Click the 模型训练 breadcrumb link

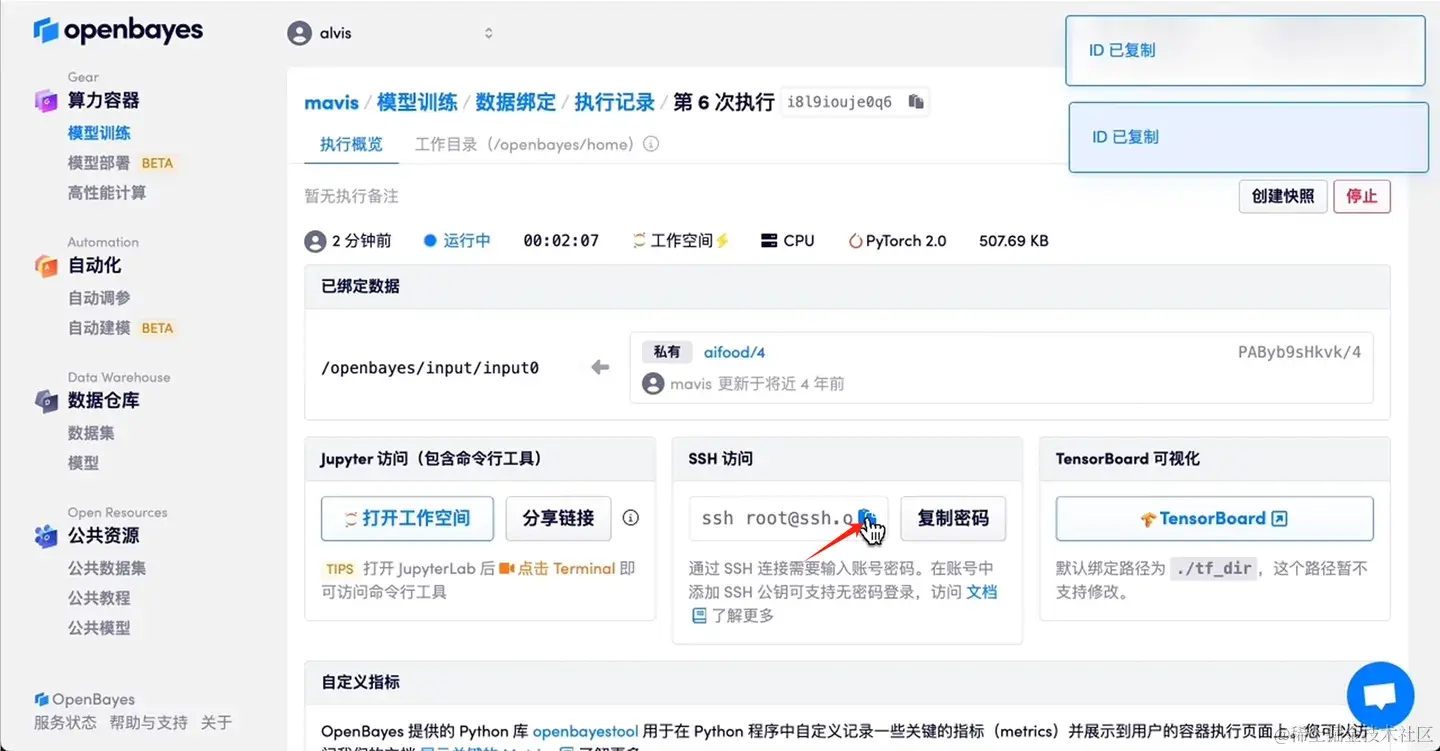(x=417, y=102)
